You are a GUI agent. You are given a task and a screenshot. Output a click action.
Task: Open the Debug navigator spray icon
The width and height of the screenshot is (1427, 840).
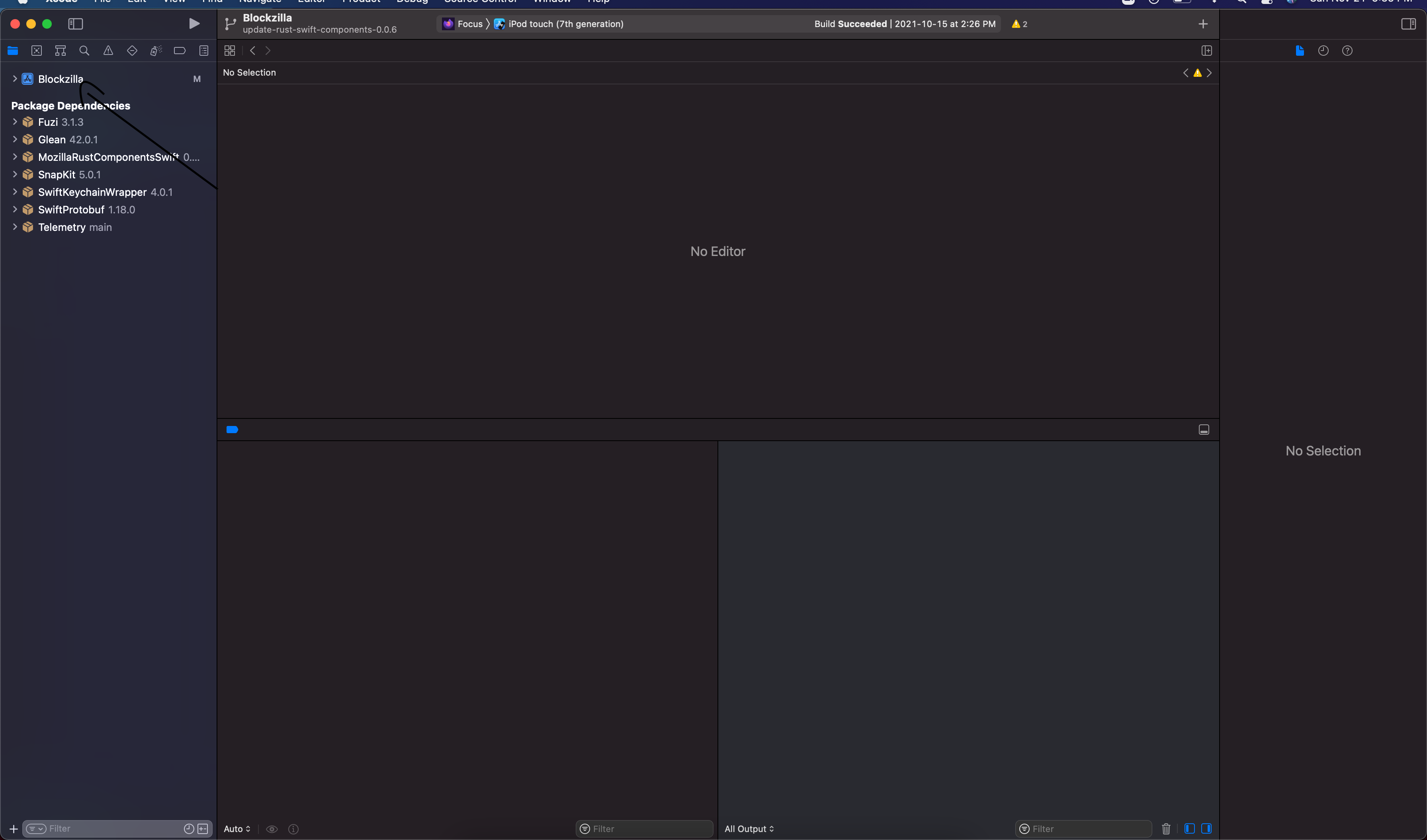(156, 51)
